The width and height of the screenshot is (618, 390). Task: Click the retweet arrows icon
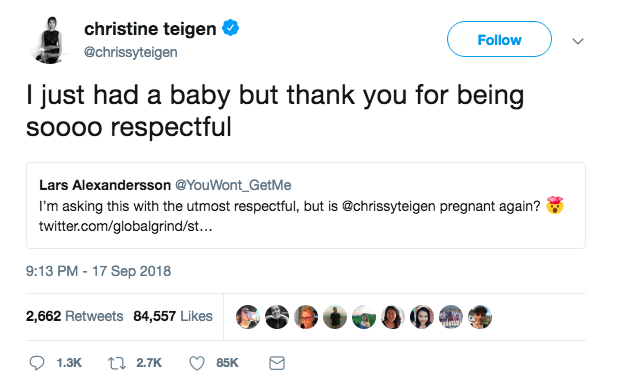[117, 363]
